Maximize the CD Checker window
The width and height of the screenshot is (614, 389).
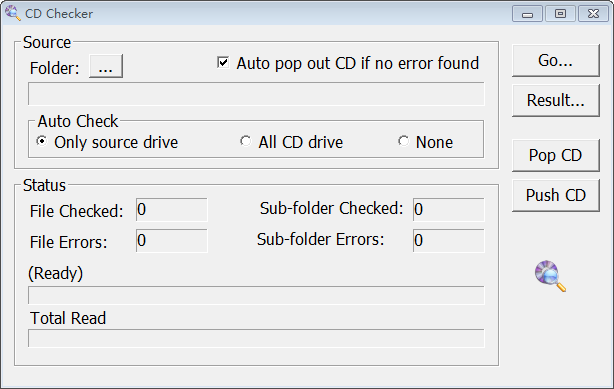(x=560, y=14)
